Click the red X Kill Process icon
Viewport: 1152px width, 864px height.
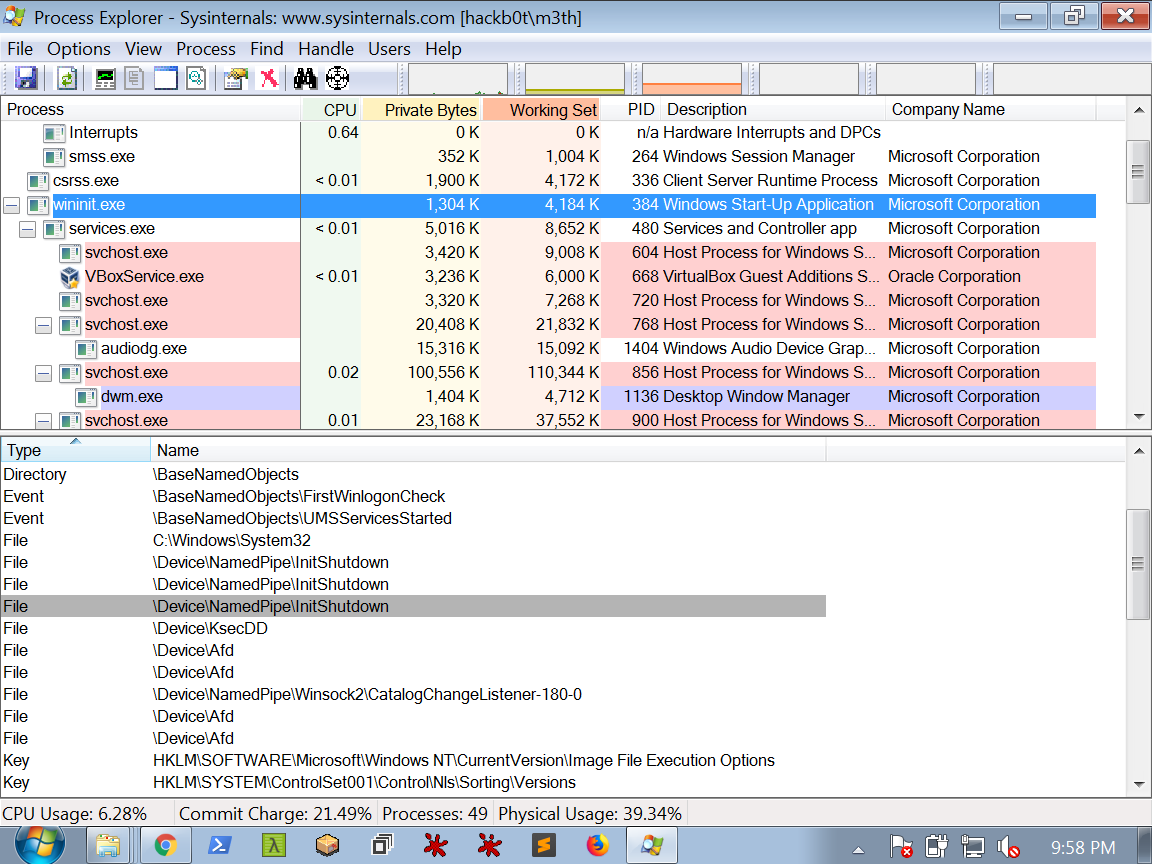[270, 79]
